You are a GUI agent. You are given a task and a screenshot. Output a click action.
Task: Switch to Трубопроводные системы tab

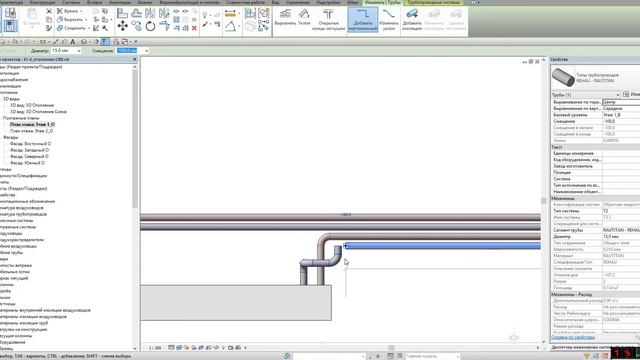pos(433,2)
